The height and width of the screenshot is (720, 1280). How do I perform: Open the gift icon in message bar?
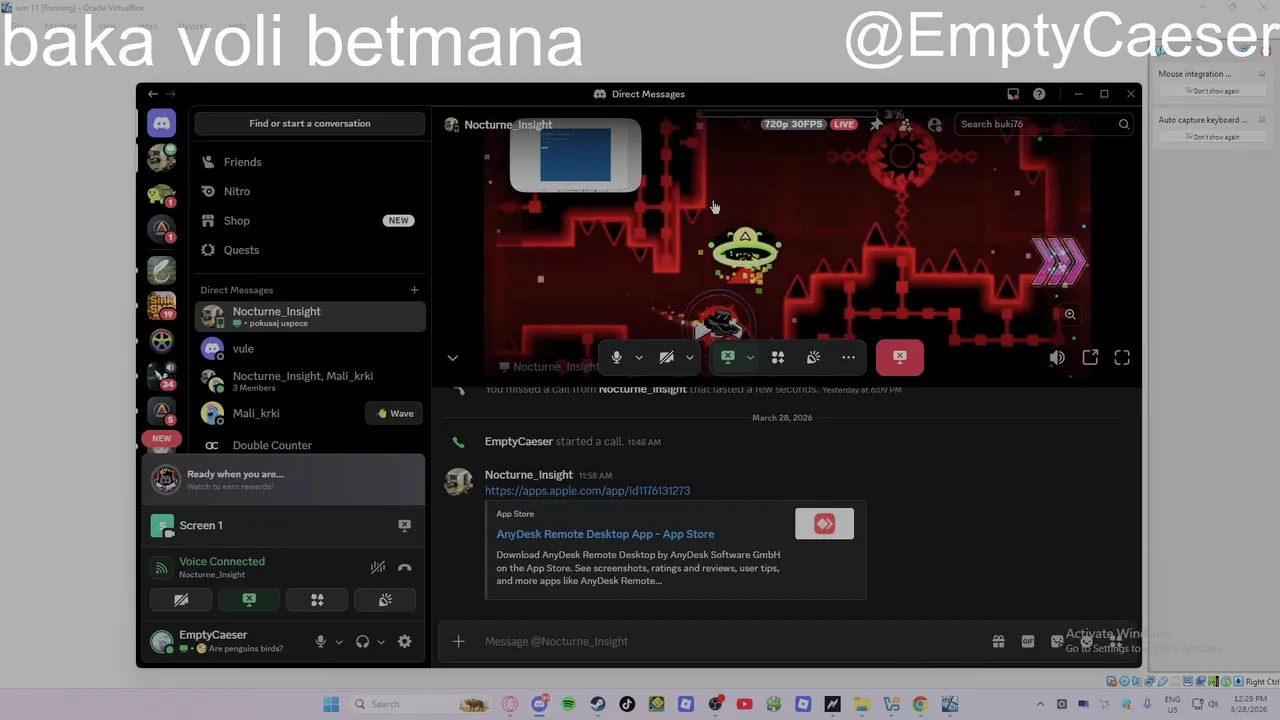(998, 641)
